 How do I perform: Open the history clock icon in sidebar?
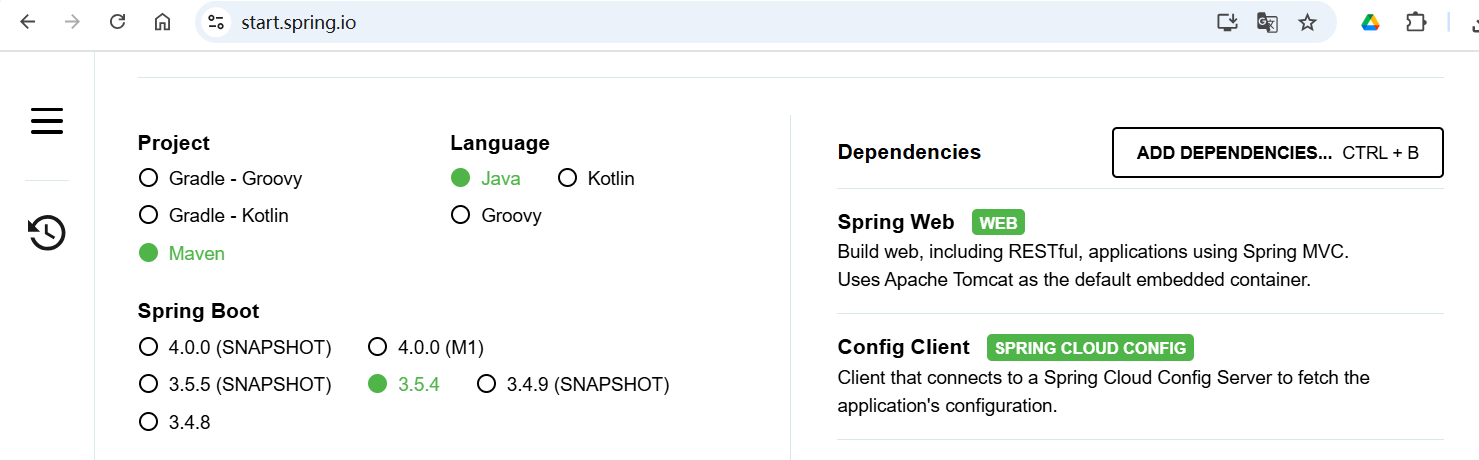coord(47,232)
